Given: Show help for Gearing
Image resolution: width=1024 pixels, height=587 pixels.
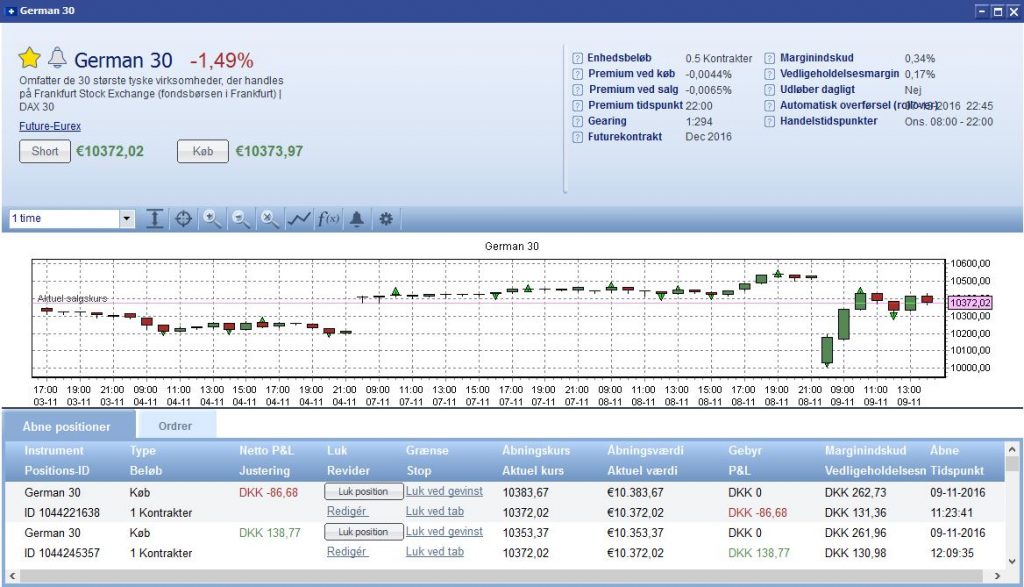Looking at the screenshot, I should [x=577, y=121].
